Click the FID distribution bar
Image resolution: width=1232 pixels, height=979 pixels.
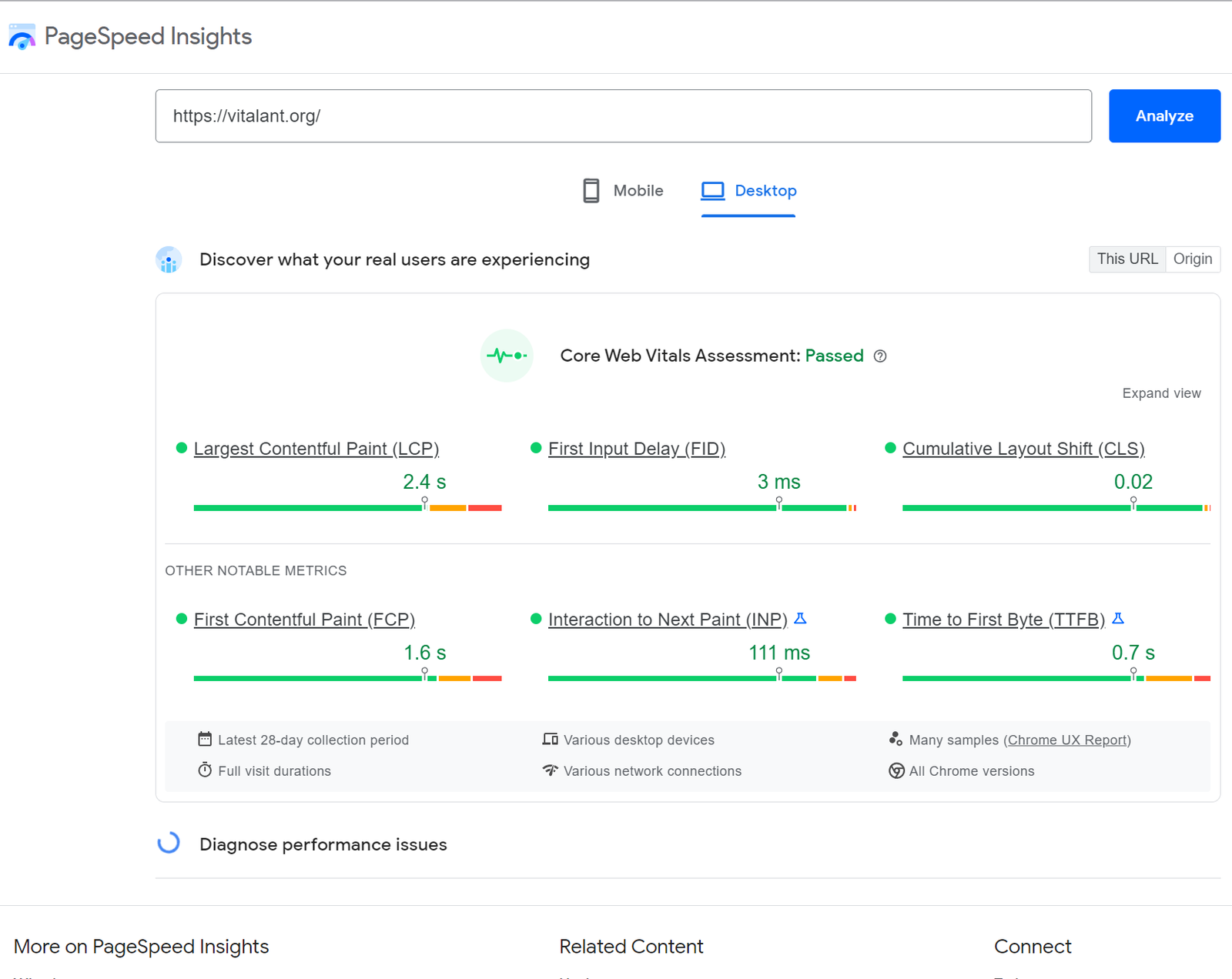click(702, 508)
